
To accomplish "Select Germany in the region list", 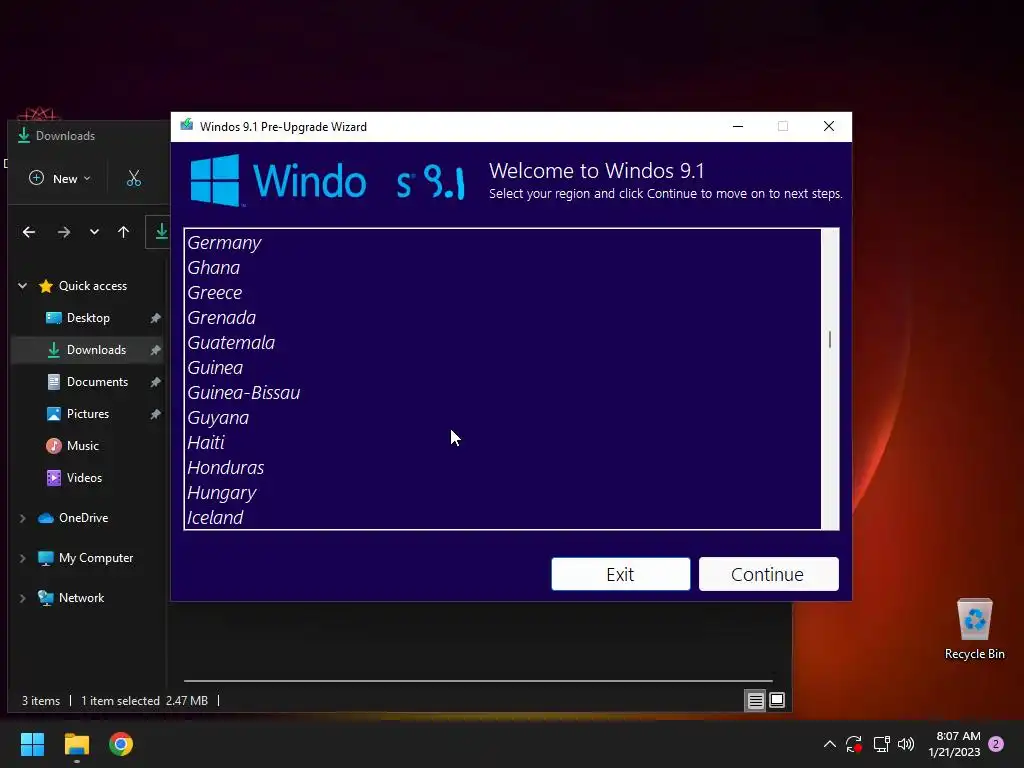I will (x=502, y=243).
